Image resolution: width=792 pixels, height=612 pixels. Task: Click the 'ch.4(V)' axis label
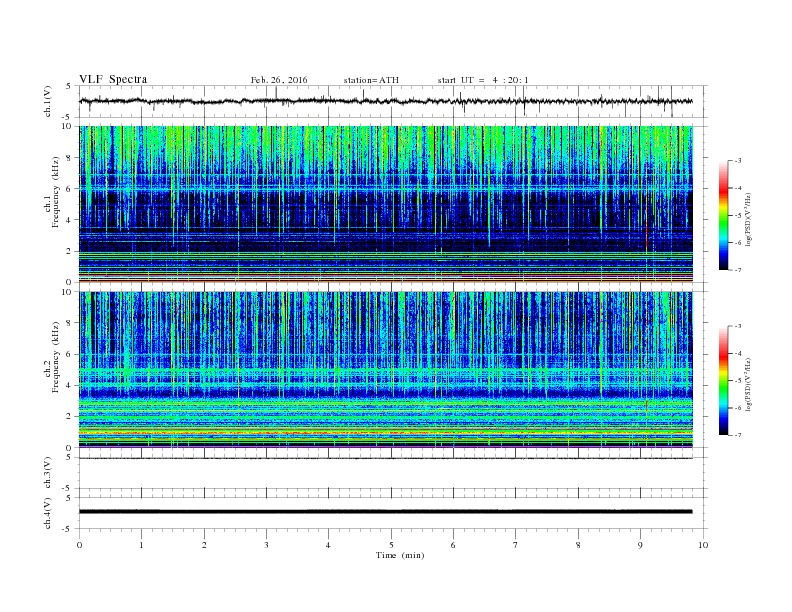(x=48, y=514)
